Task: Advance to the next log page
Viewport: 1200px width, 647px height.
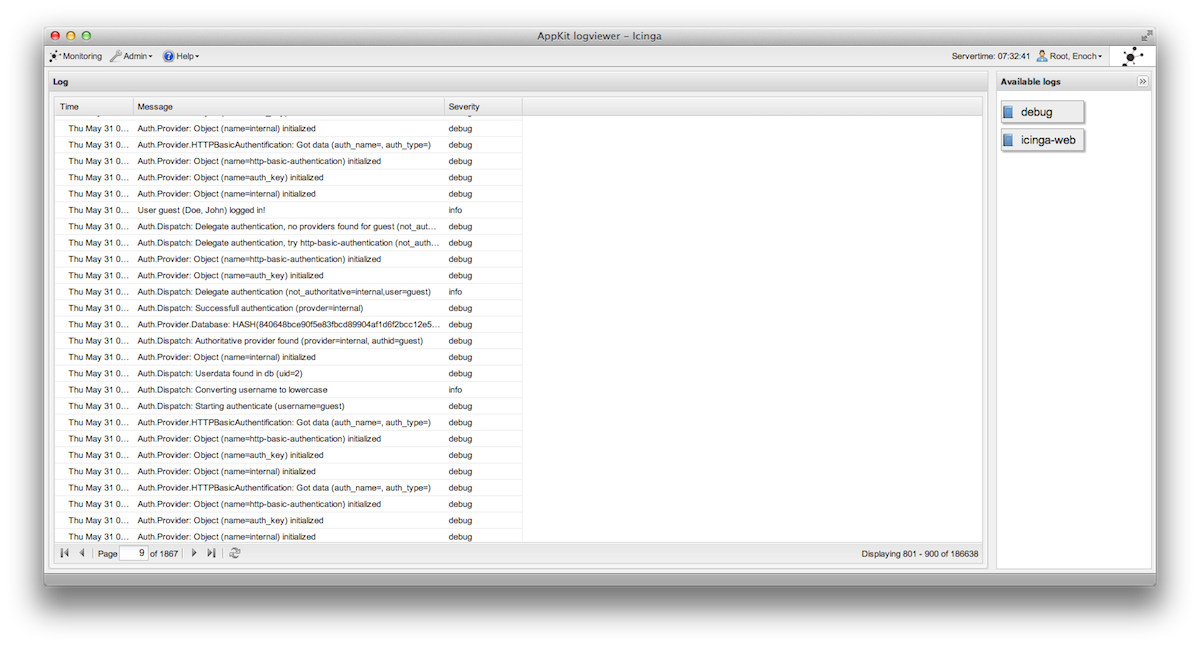Action: coord(194,553)
